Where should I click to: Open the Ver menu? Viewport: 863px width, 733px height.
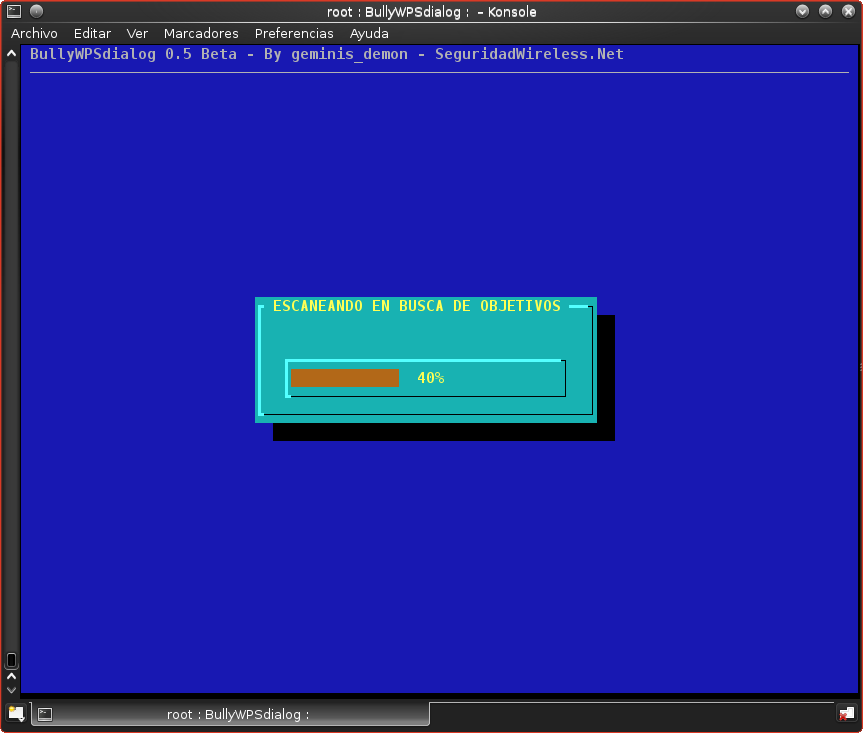(x=137, y=33)
